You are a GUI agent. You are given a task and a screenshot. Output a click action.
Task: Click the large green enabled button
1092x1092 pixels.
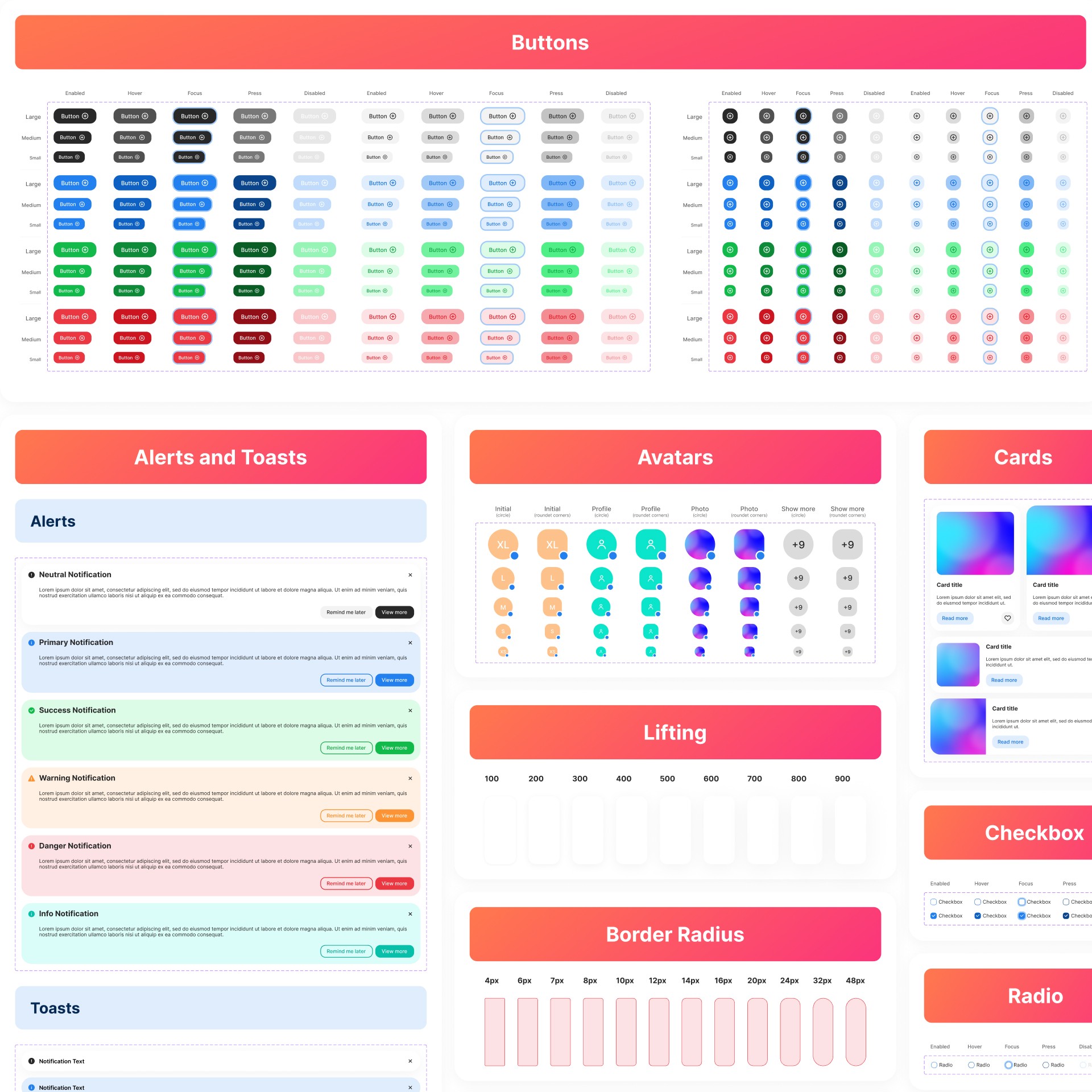74,249
